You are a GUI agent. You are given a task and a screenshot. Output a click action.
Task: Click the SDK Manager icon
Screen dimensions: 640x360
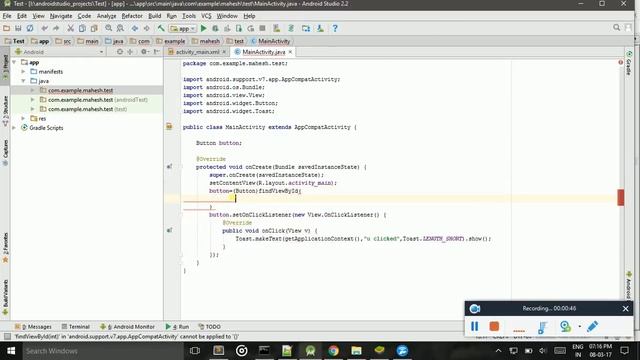pos(320,29)
